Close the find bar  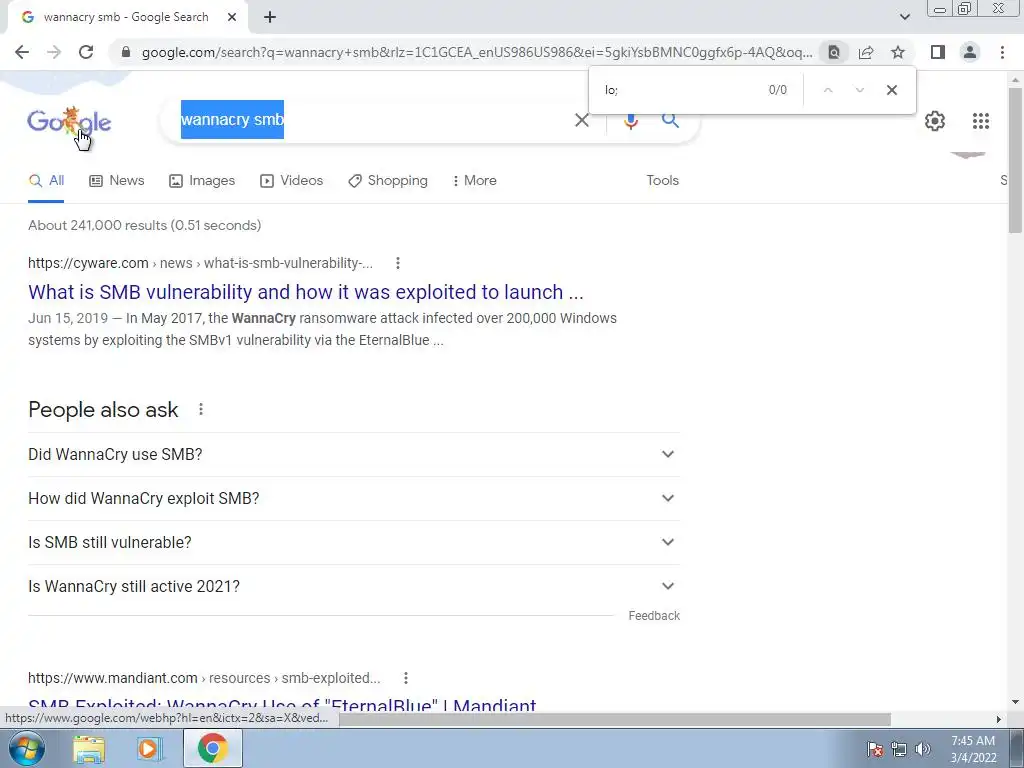click(891, 90)
